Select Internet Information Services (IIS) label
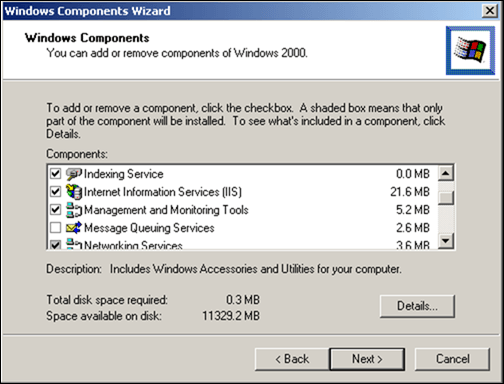This screenshot has height=384, width=504. tap(163, 192)
